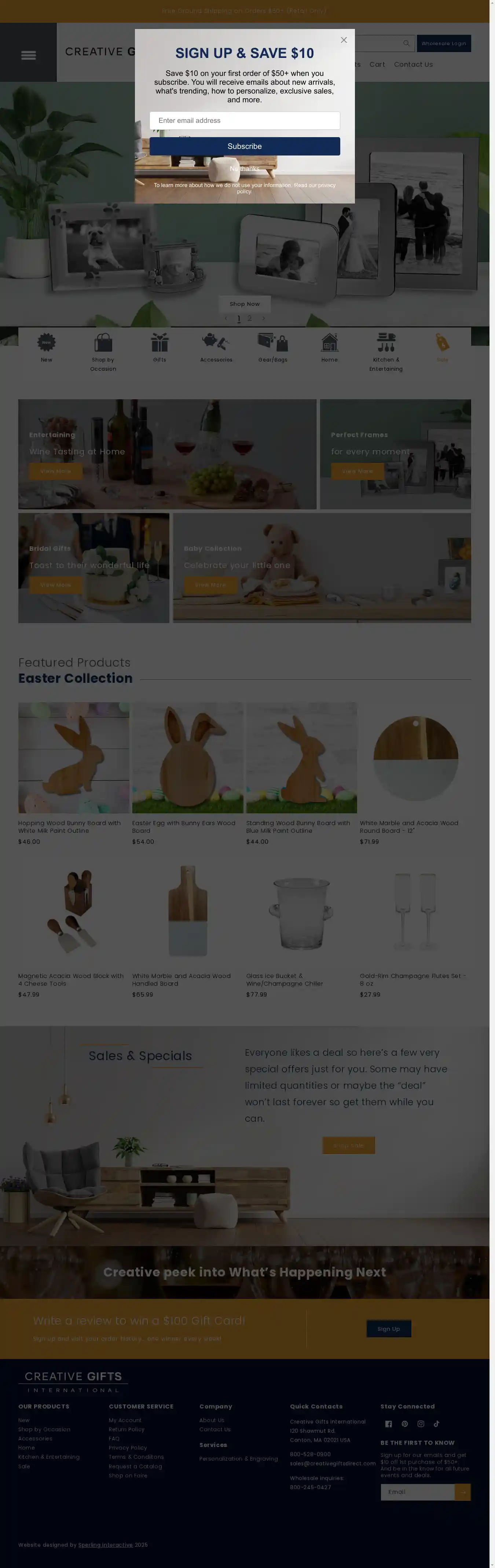Go to next slide arrow
495x1568 pixels.
tap(264, 318)
